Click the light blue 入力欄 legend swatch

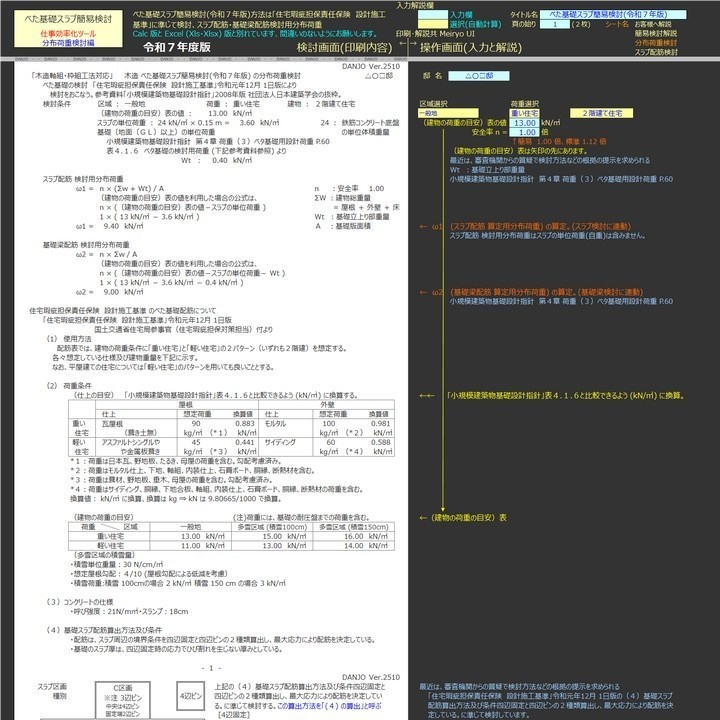click(433, 15)
